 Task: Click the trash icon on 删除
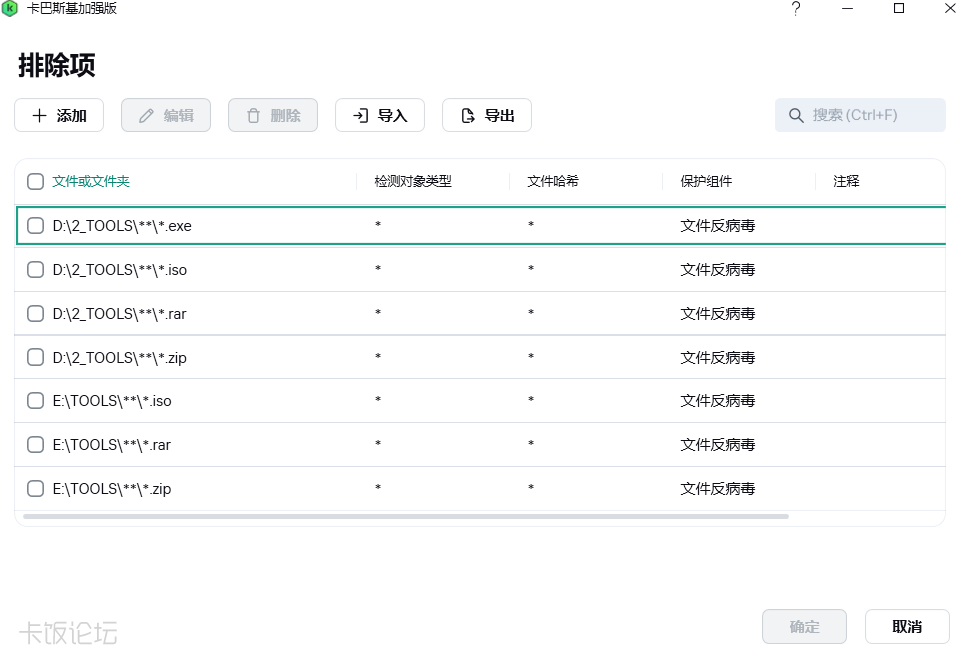tap(253, 115)
